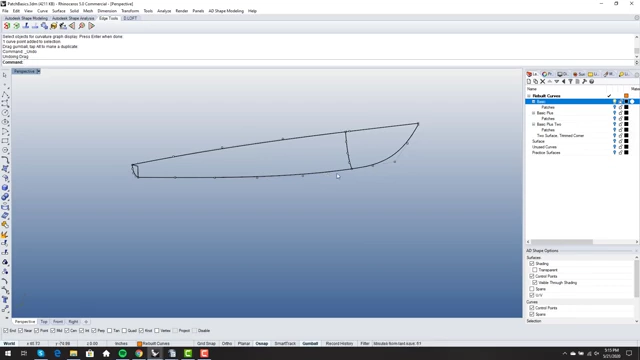Image resolution: width=640 pixels, height=360 pixels.
Task: Click the yellow box icon in Edge Tools toolbar
Action: pyautogui.click(x=53, y=26)
